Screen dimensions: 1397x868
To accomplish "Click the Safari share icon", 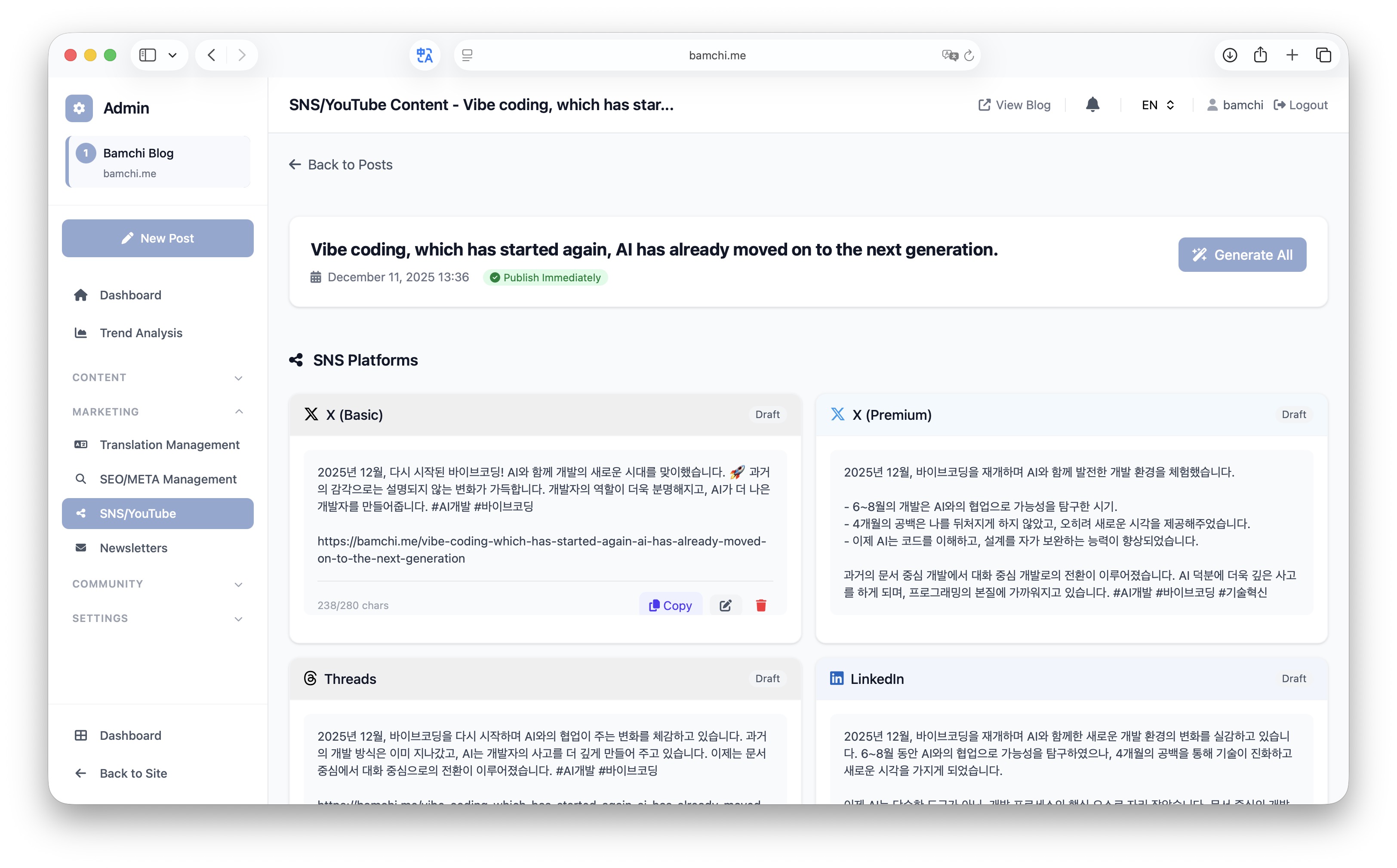I will pyautogui.click(x=1260, y=55).
